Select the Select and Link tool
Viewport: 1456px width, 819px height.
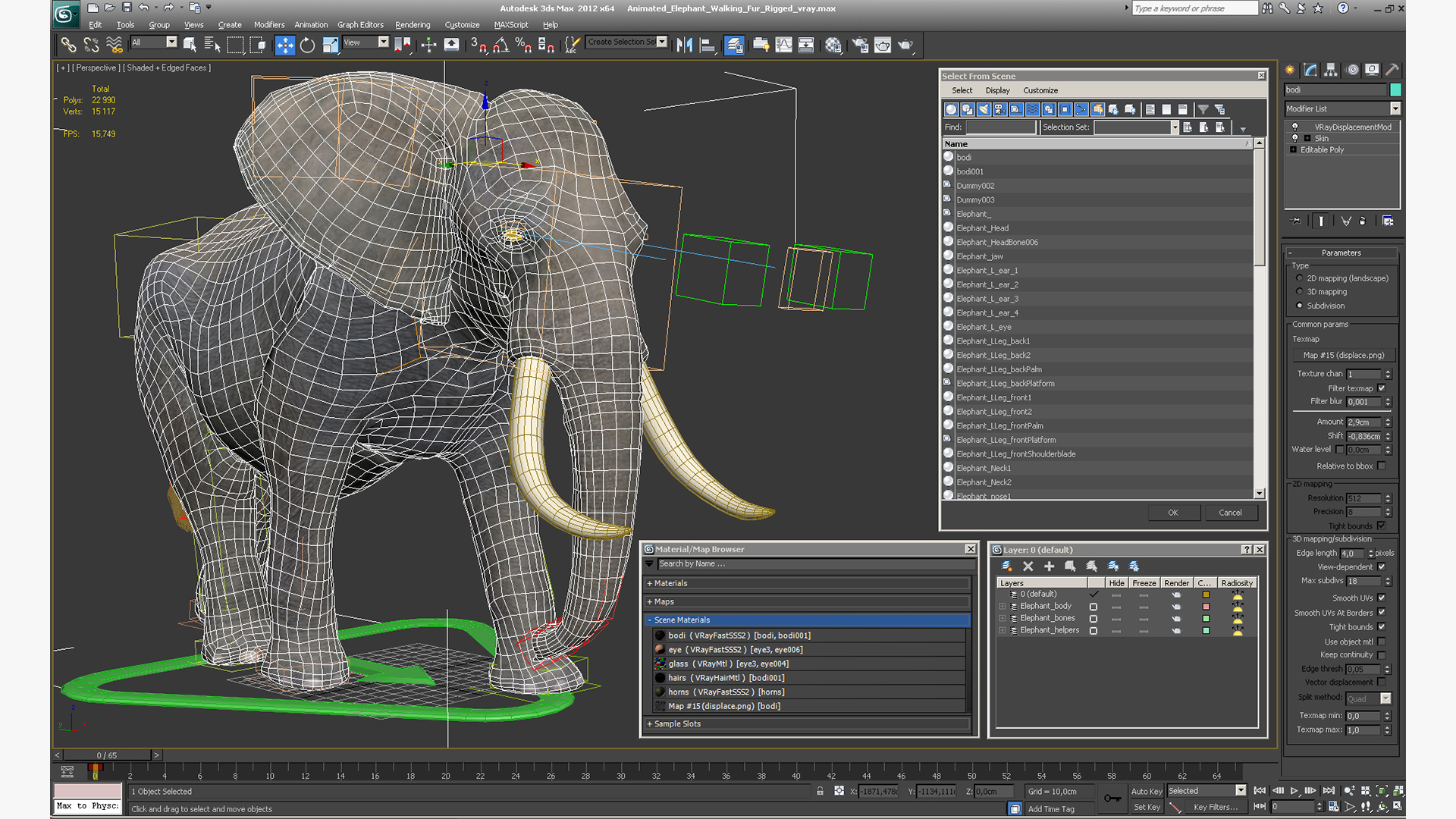[x=68, y=45]
